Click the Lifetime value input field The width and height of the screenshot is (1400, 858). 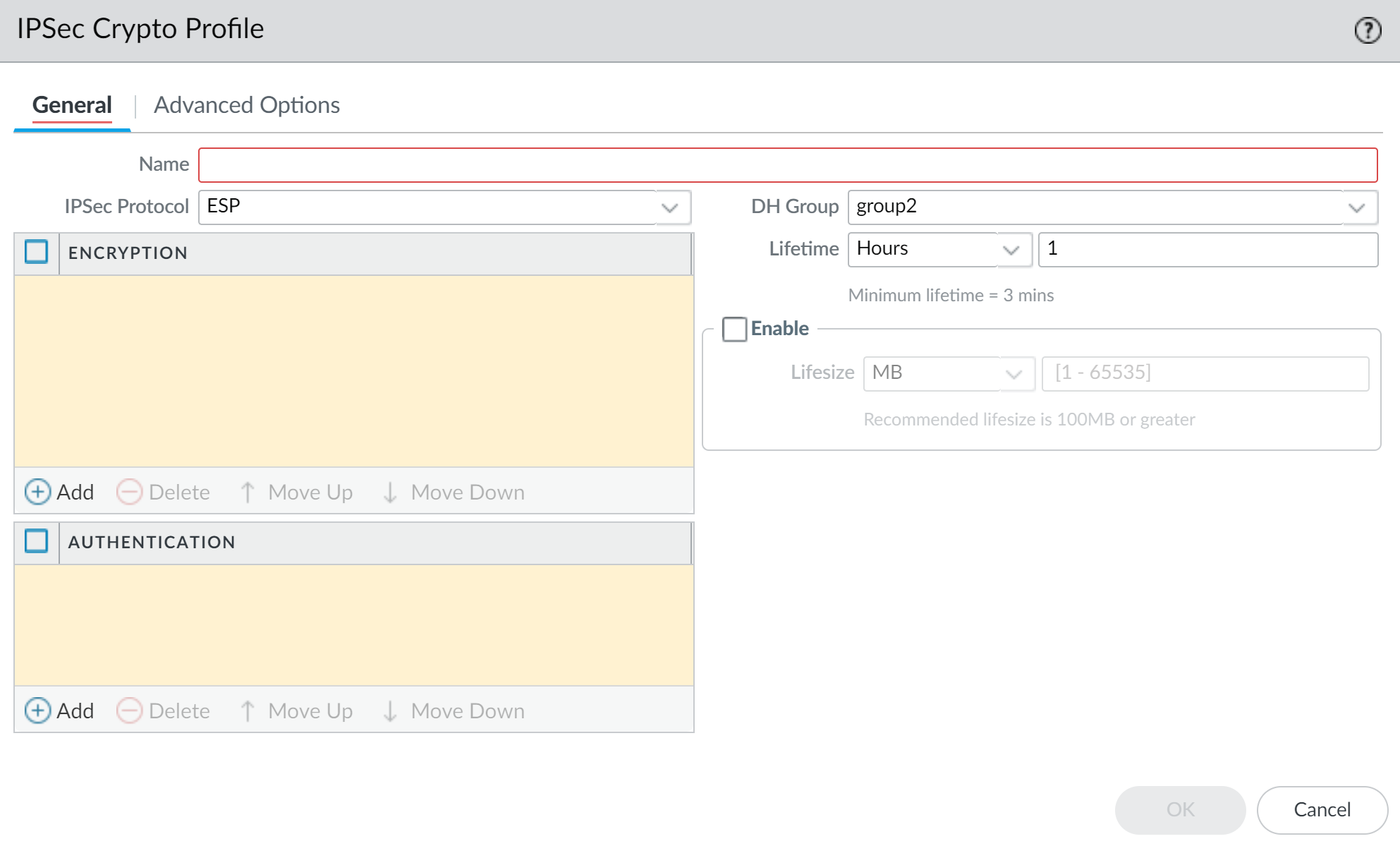pyautogui.click(x=1207, y=250)
